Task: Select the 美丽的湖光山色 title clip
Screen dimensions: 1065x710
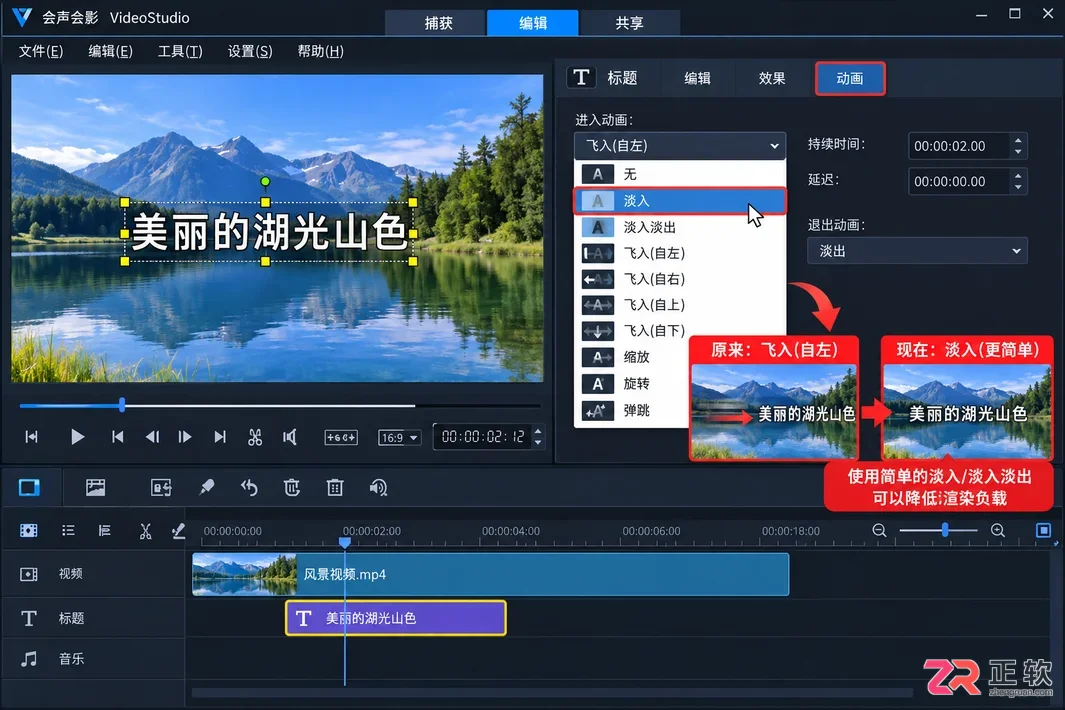Action: pos(396,618)
